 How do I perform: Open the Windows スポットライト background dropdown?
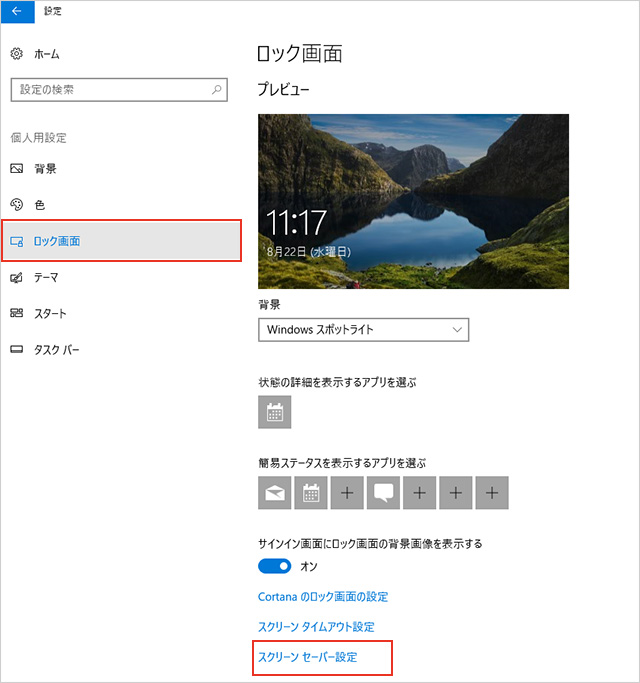point(363,330)
